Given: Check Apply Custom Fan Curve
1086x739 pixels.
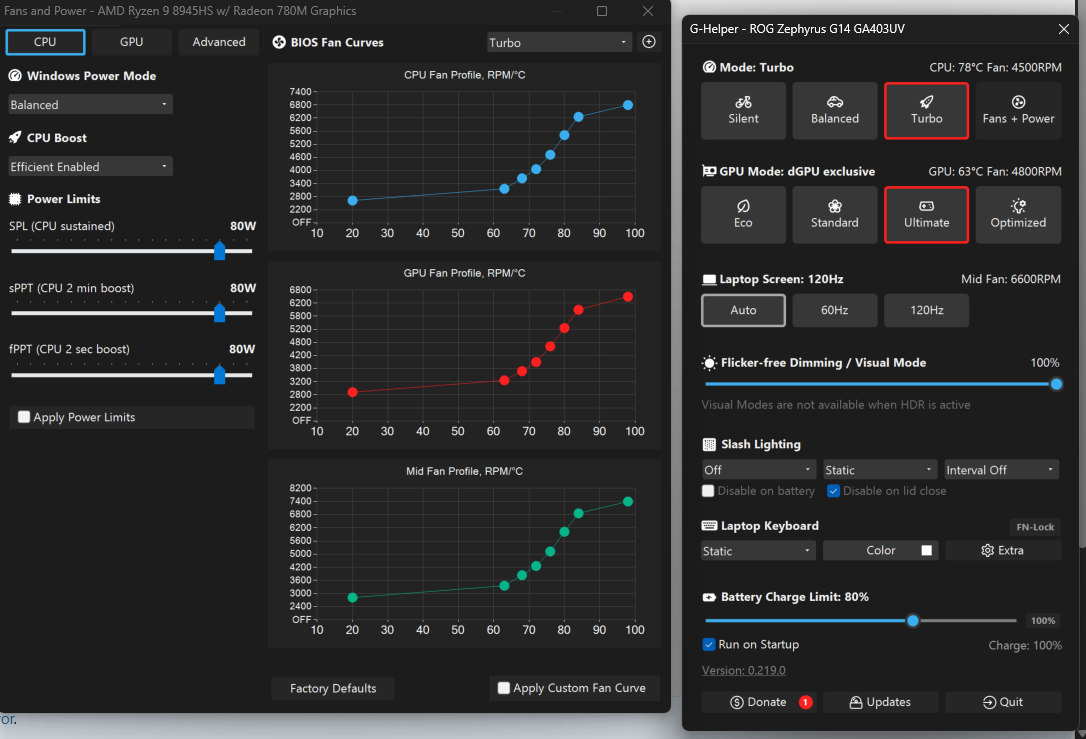Looking at the screenshot, I should 504,688.
